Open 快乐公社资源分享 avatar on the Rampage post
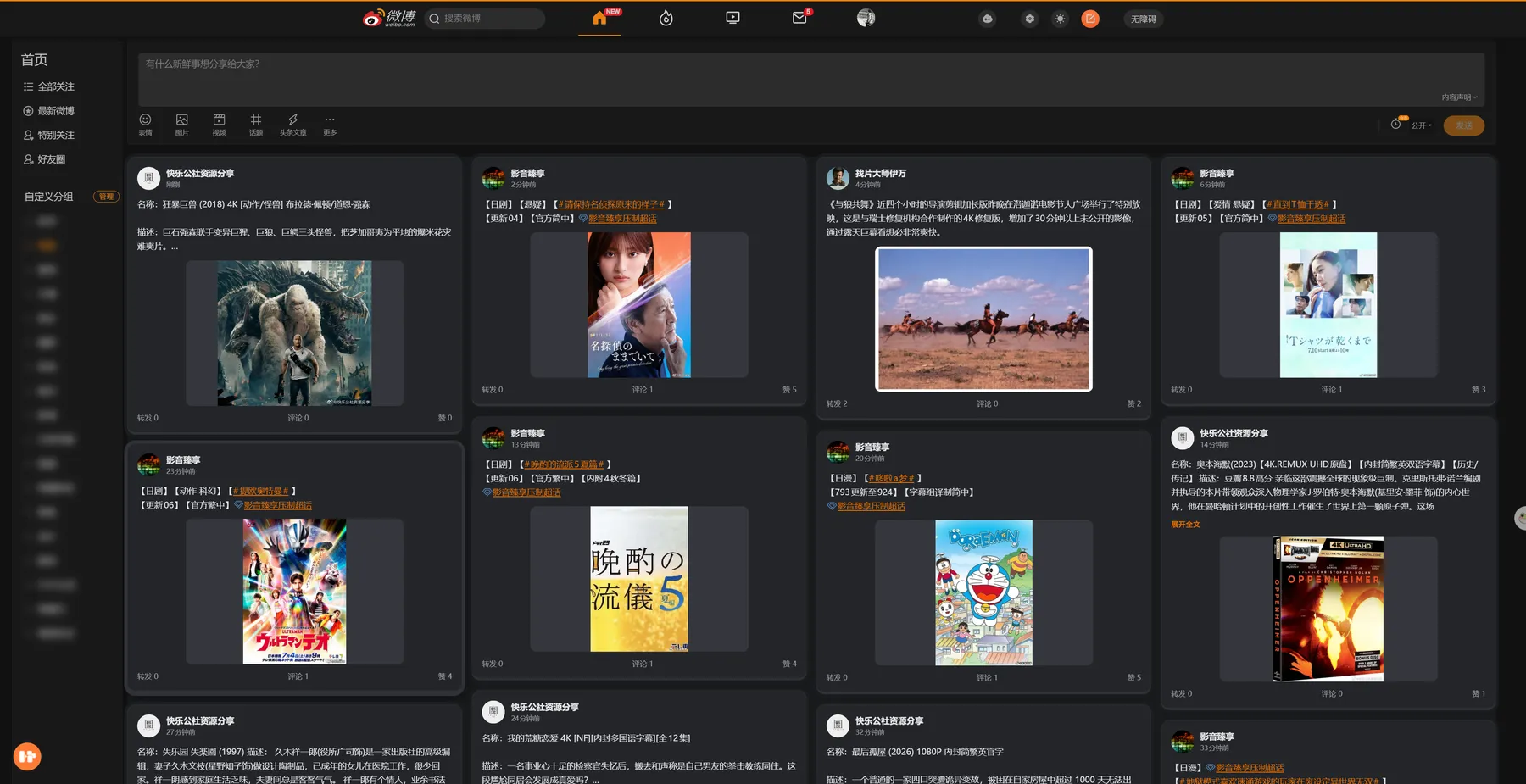The image size is (1526, 784). click(x=148, y=177)
